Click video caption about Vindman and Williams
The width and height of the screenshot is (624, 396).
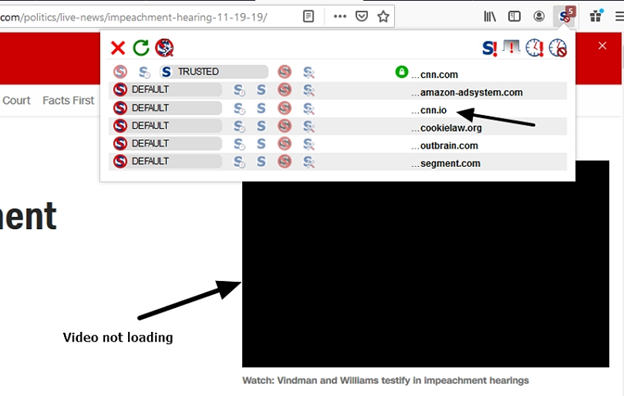pos(386,380)
